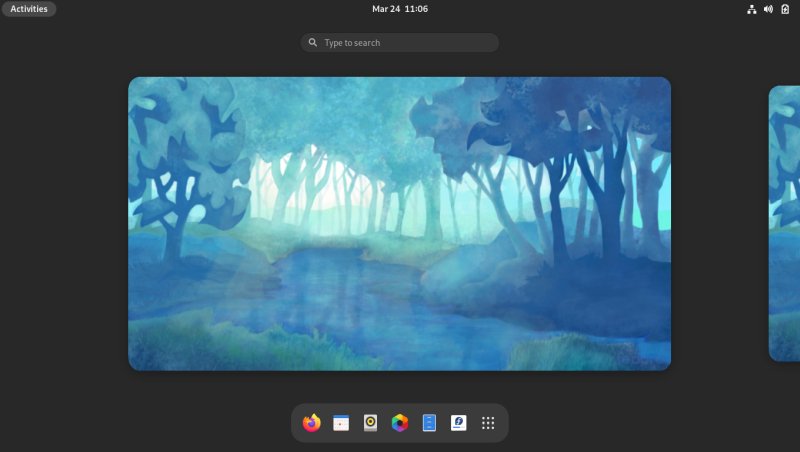Show Applications grid of nine dots
This screenshot has height=452, width=800.
(x=488, y=423)
